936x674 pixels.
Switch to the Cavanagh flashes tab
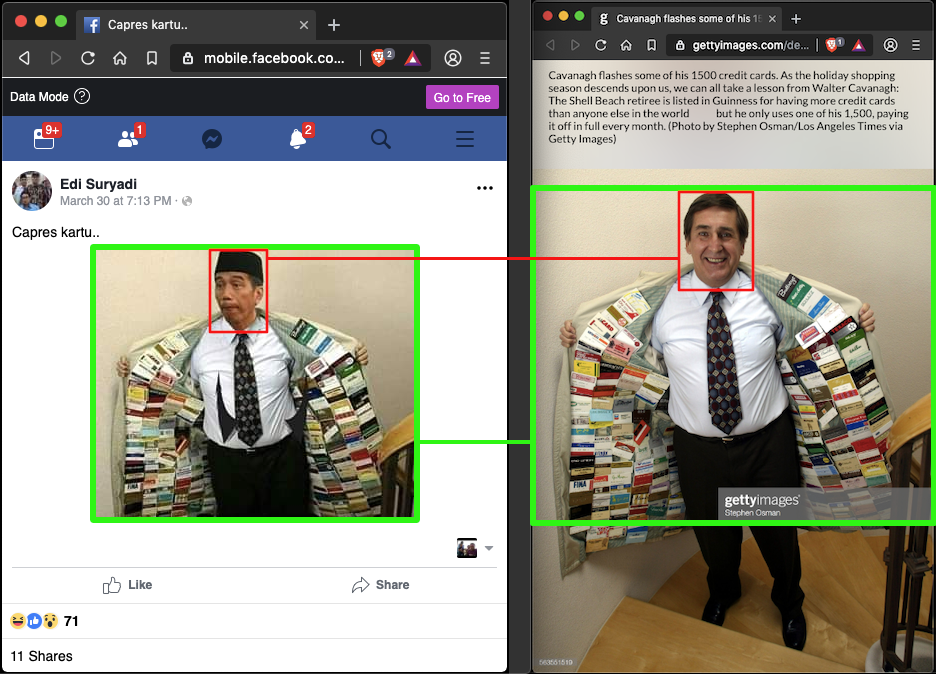coord(680,18)
